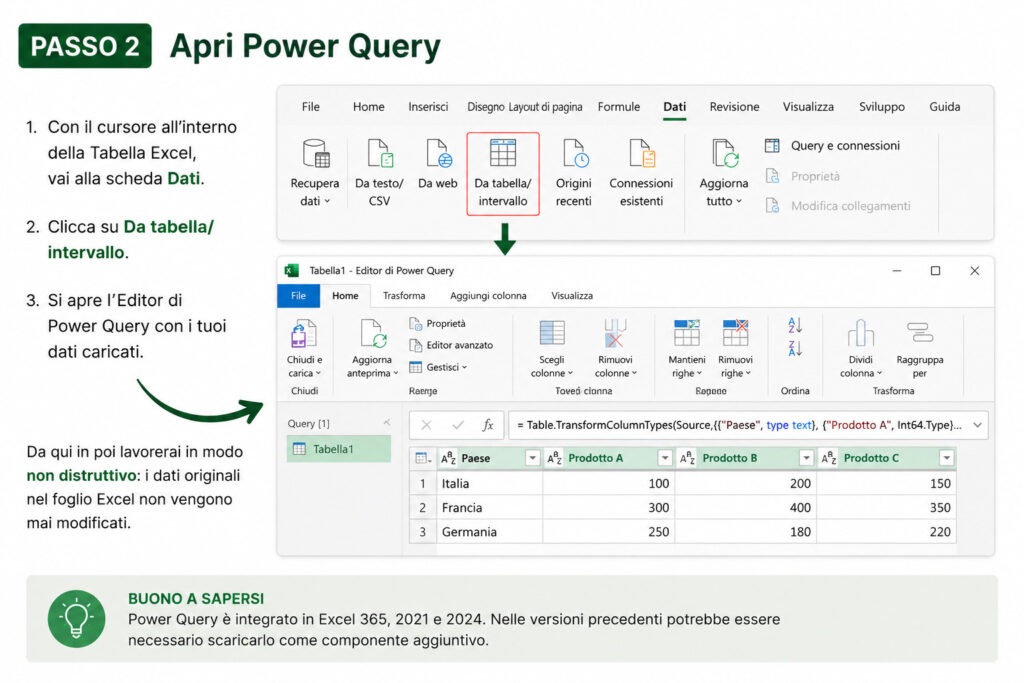Viewport: 1024px width, 683px height.
Task: Open the Paese column filter dropdown
Action: (x=532, y=458)
